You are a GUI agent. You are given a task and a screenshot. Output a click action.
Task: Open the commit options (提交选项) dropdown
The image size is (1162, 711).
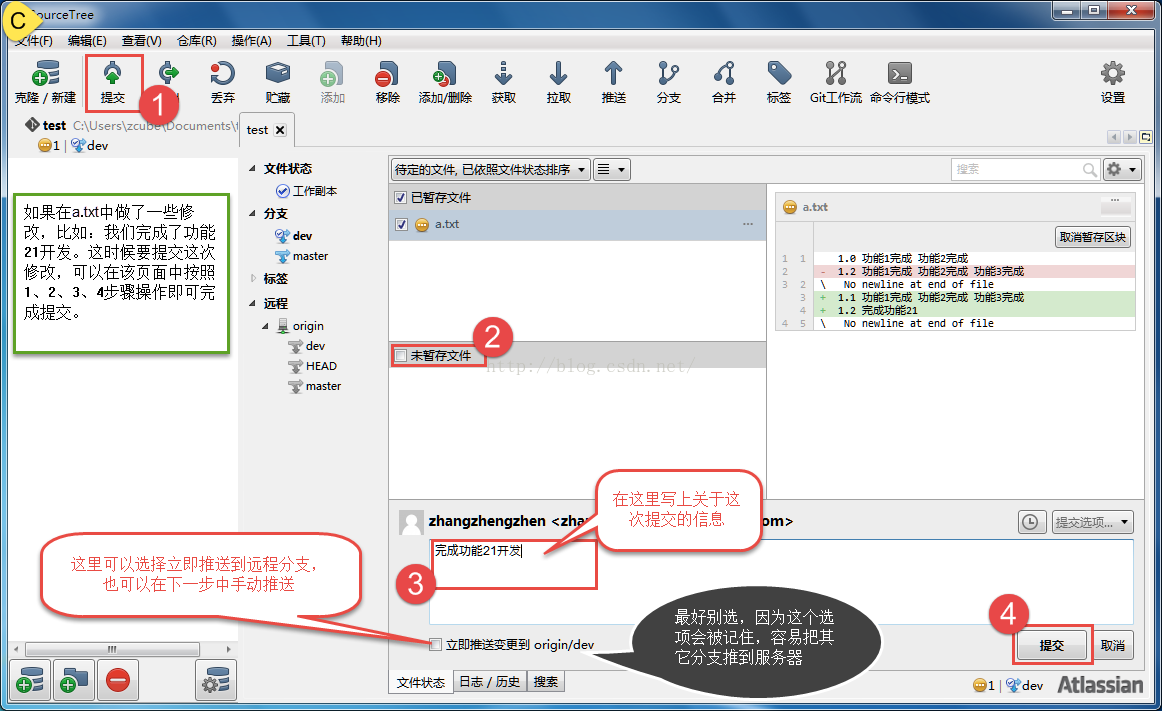pos(1091,523)
